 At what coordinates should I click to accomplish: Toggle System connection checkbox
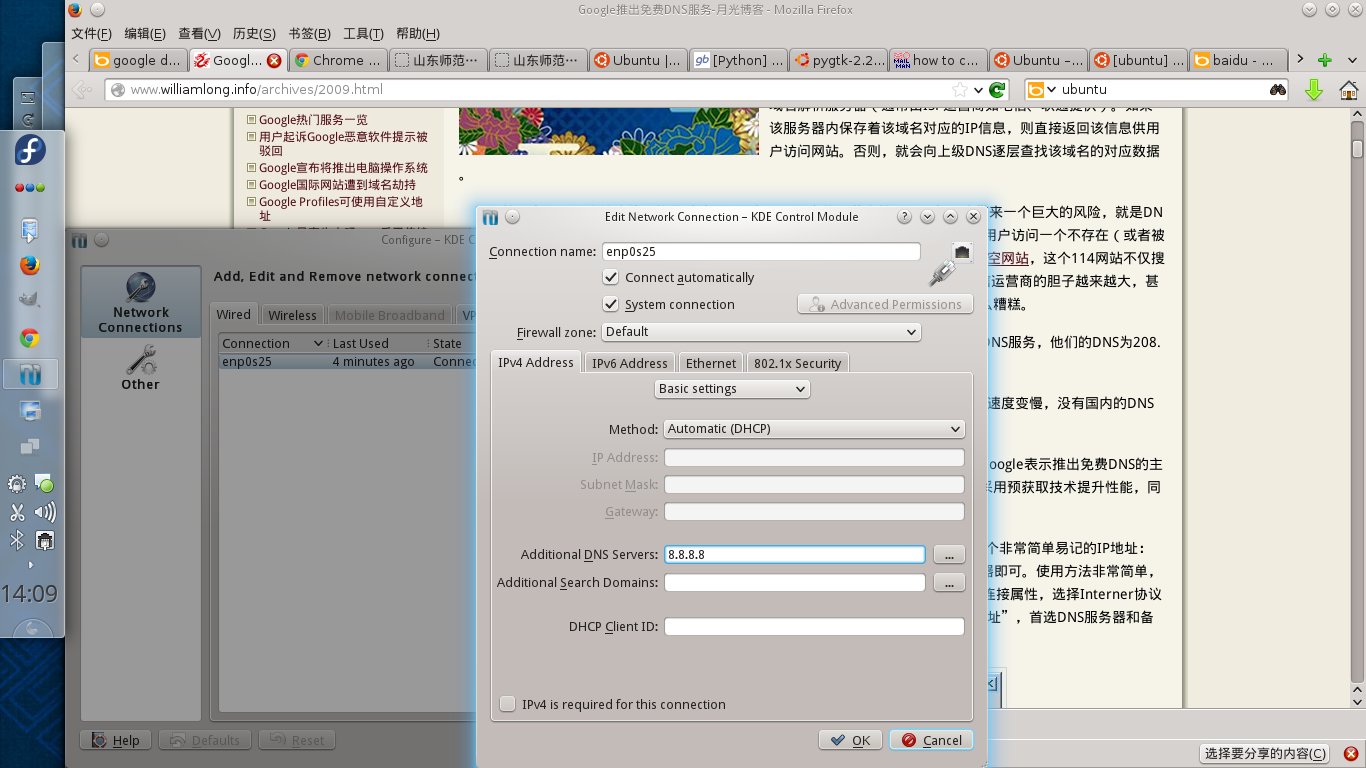tap(611, 304)
